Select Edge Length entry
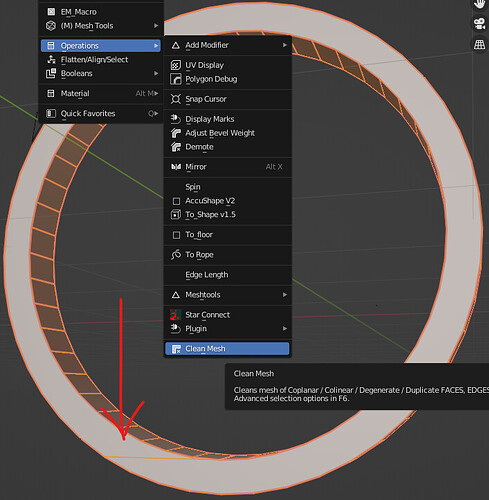The height and width of the screenshot is (500, 489). tap(227, 275)
